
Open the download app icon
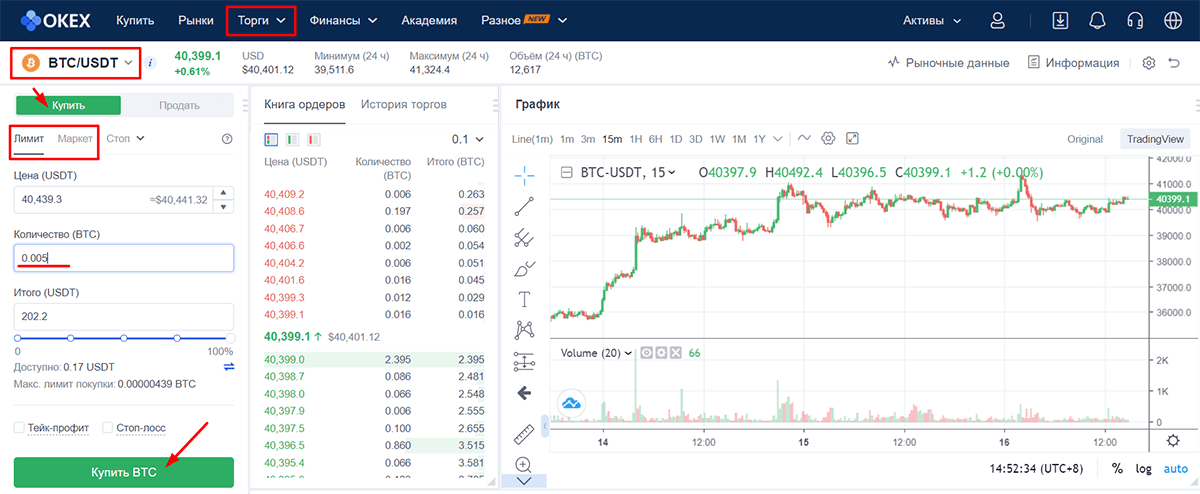[1061, 20]
